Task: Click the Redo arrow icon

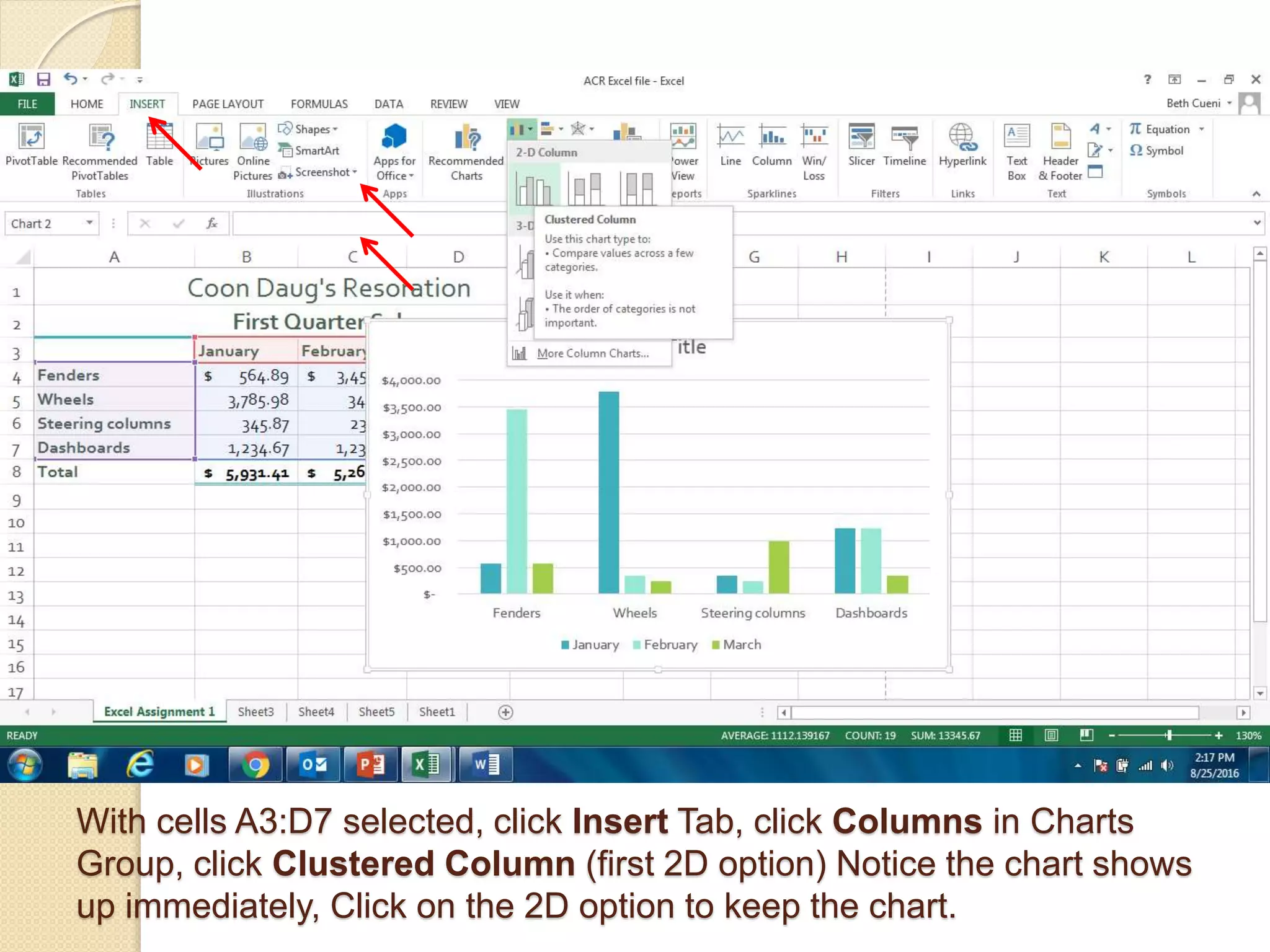Action: click(x=108, y=79)
